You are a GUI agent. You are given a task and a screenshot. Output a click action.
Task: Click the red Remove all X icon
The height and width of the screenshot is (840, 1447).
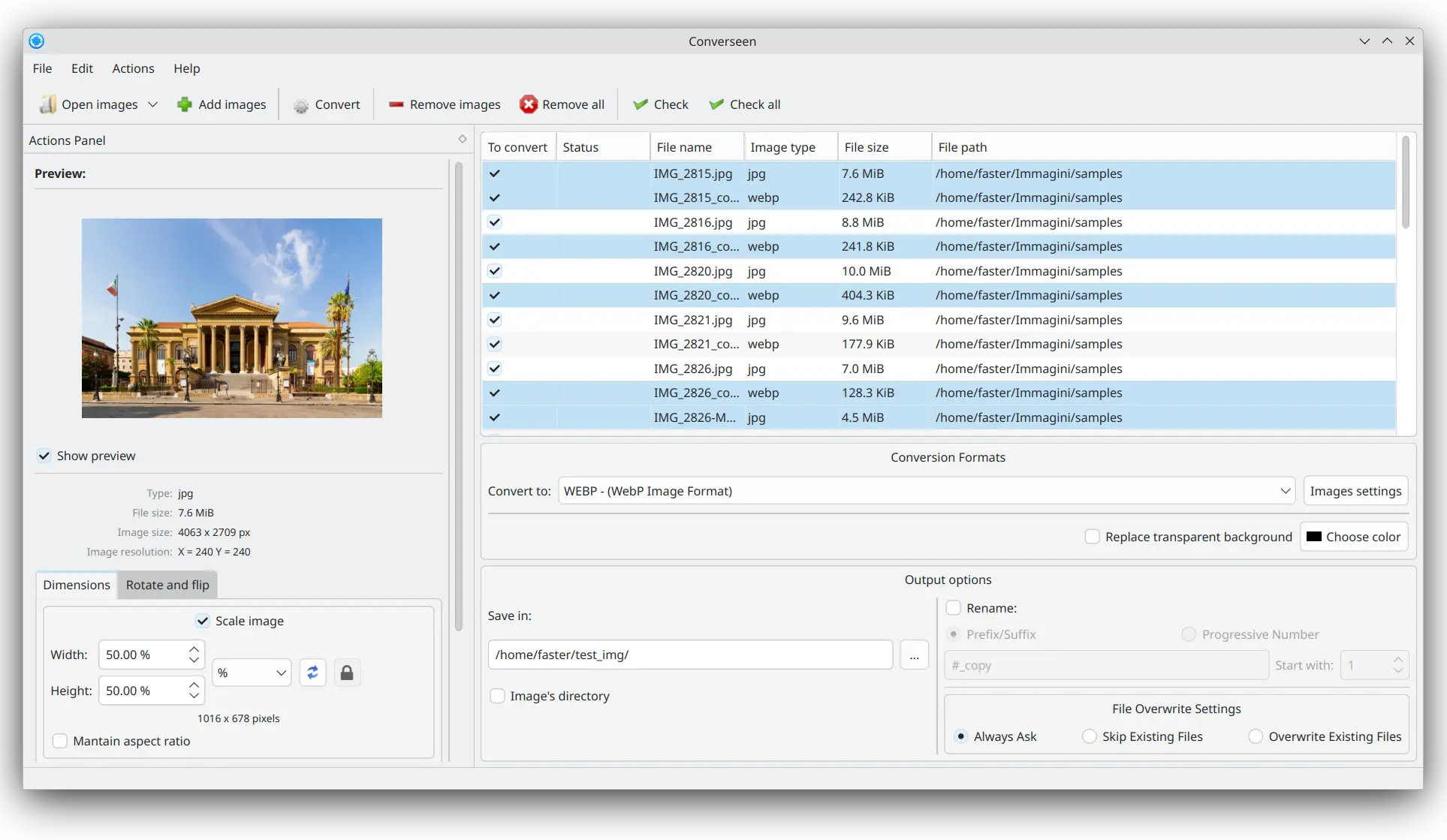[529, 104]
